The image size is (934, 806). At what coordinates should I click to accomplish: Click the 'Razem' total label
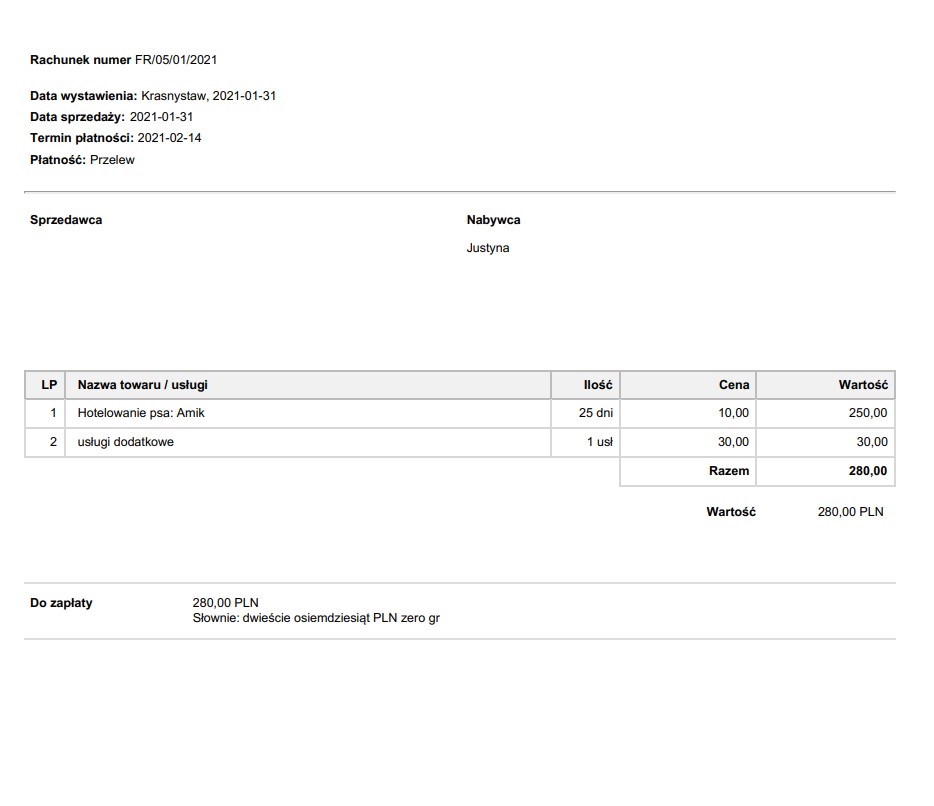point(729,471)
